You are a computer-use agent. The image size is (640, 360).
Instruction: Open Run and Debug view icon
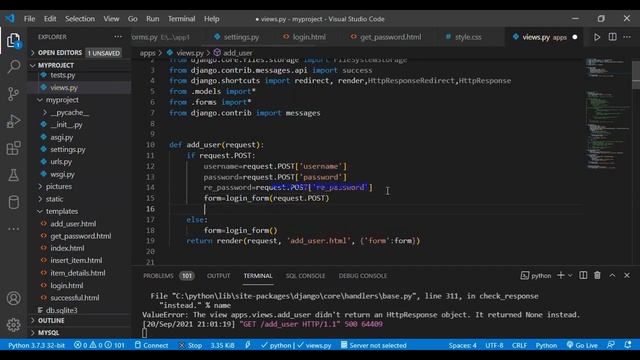point(13,121)
